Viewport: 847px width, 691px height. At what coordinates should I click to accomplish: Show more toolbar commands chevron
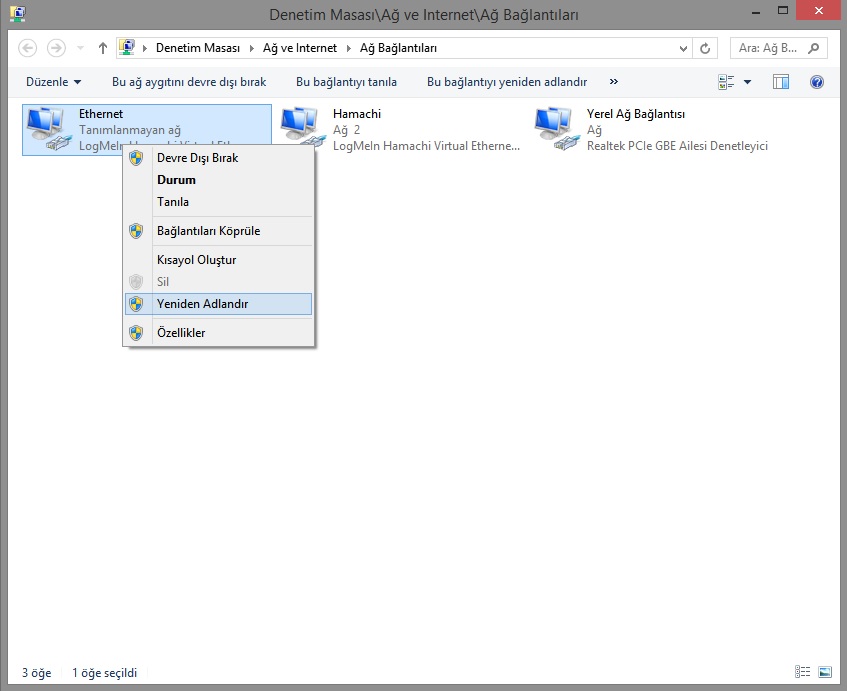(x=614, y=82)
